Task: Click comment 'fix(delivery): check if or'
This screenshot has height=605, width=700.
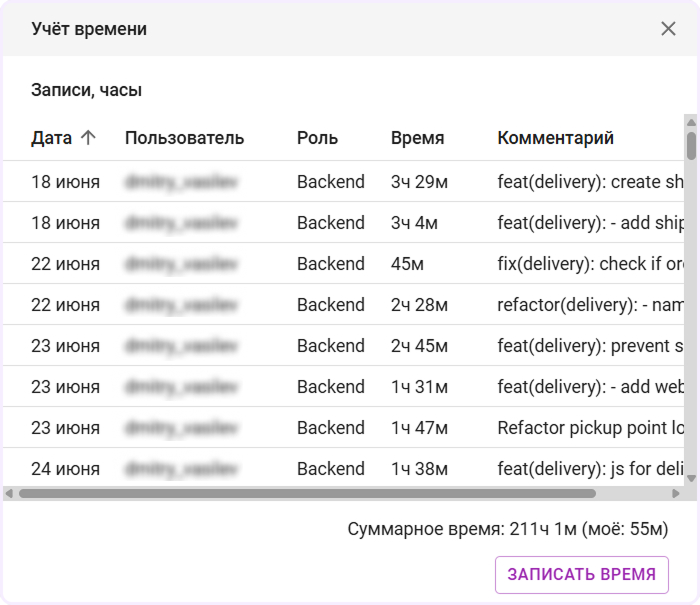Action: click(x=590, y=264)
